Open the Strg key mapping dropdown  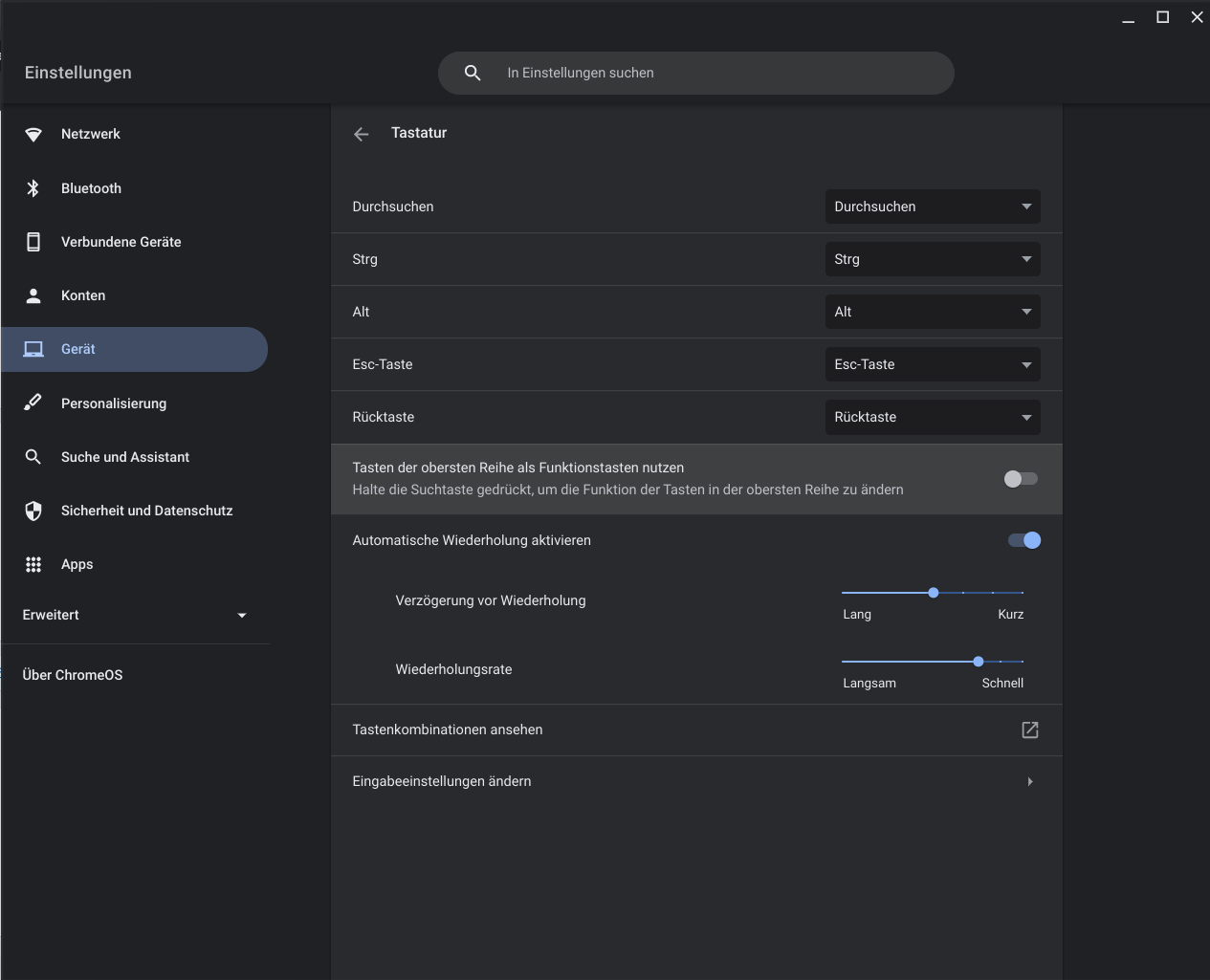pyautogui.click(x=932, y=259)
